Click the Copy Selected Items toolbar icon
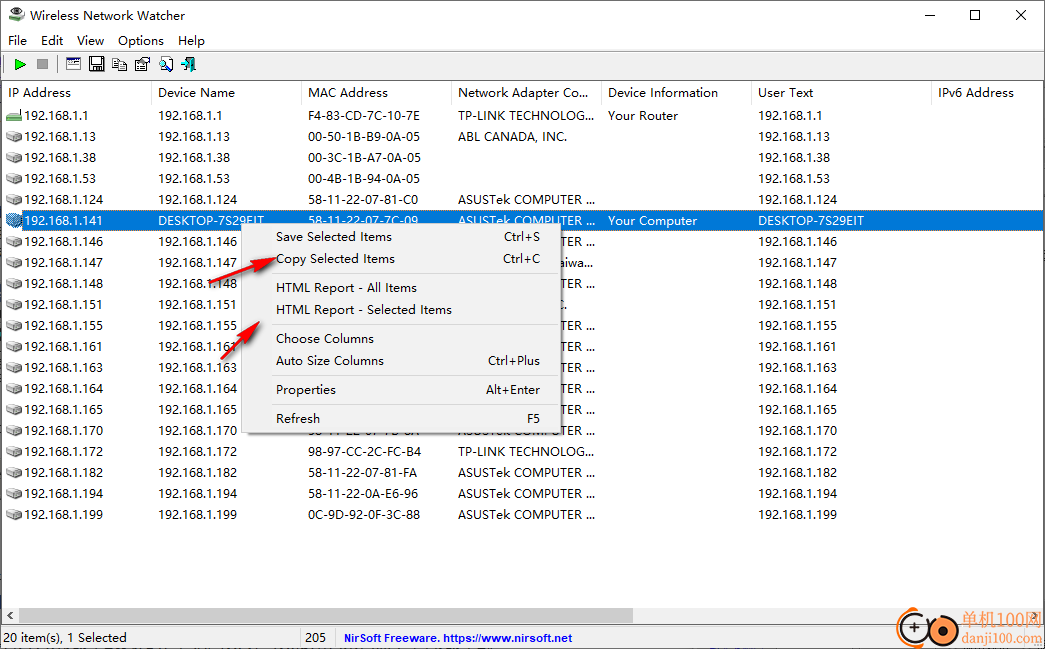Screen dimensions: 1045x649 coord(119,64)
